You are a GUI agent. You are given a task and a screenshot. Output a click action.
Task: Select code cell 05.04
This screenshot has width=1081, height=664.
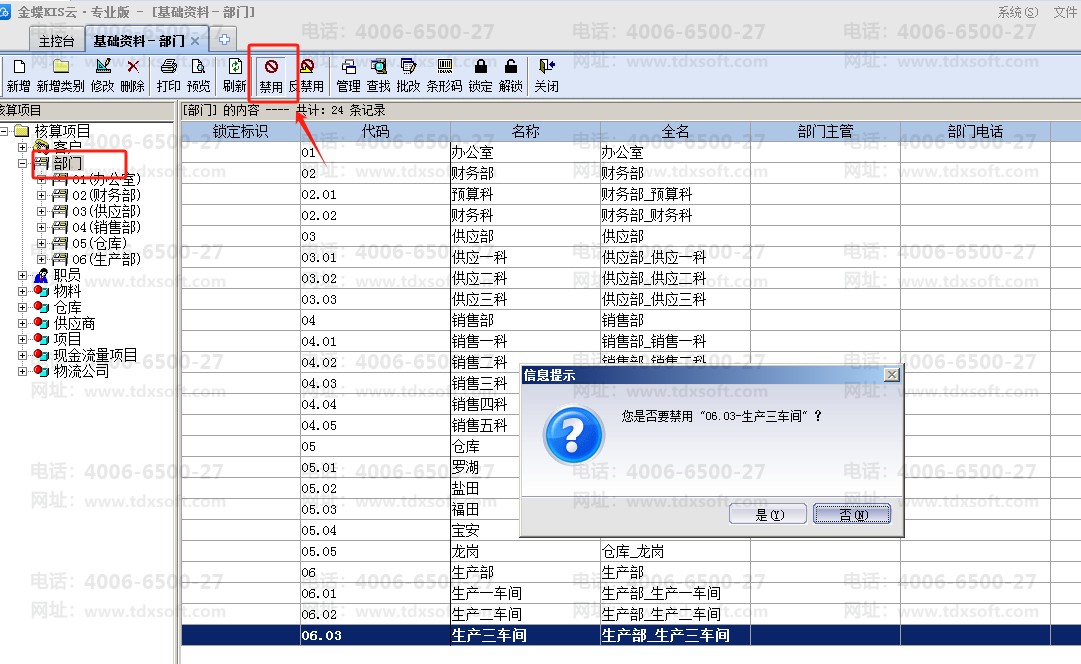click(375, 530)
